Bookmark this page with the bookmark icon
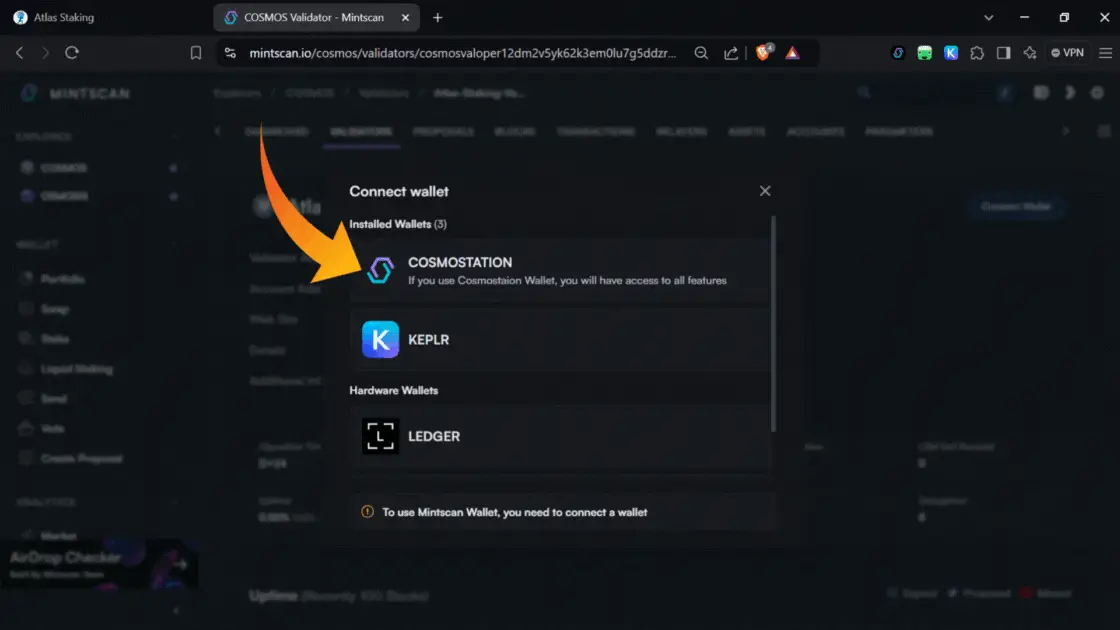Image resolution: width=1120 pixels, height=630 pixels. [x=196, y=53]
